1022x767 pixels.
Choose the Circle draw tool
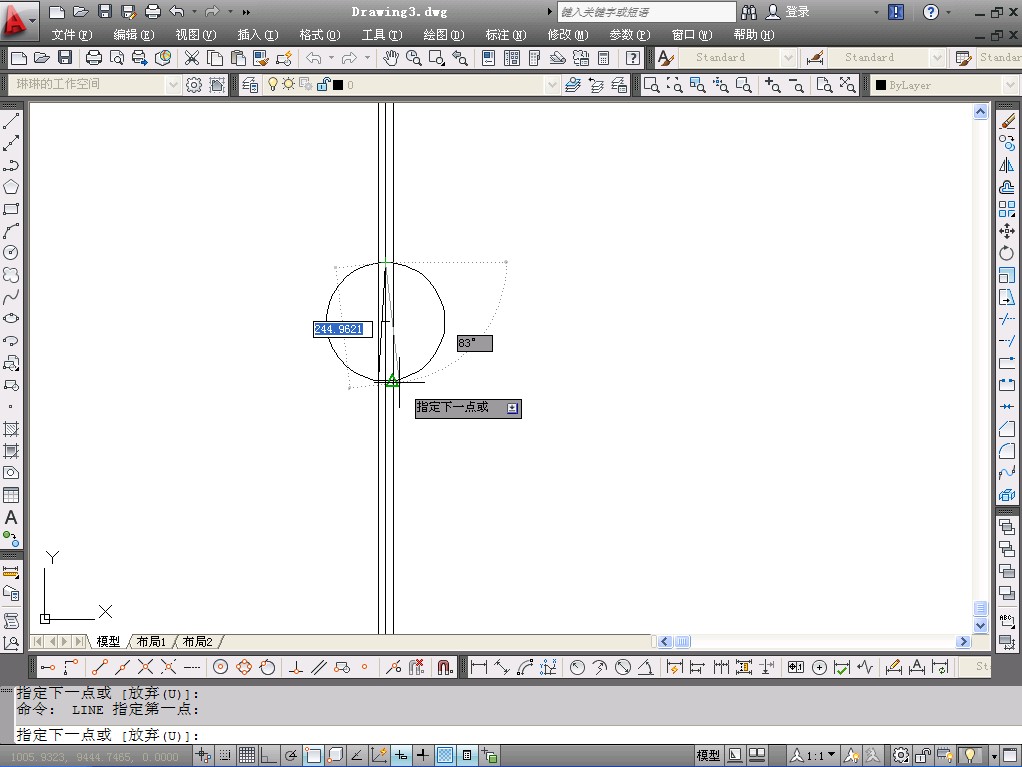coord(11,253)
